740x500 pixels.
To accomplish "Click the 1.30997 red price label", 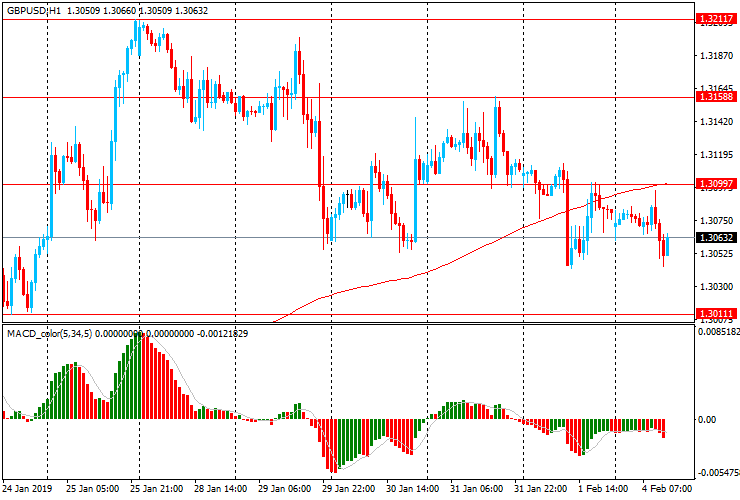I will pyautogui.click(x=716, y=184).
